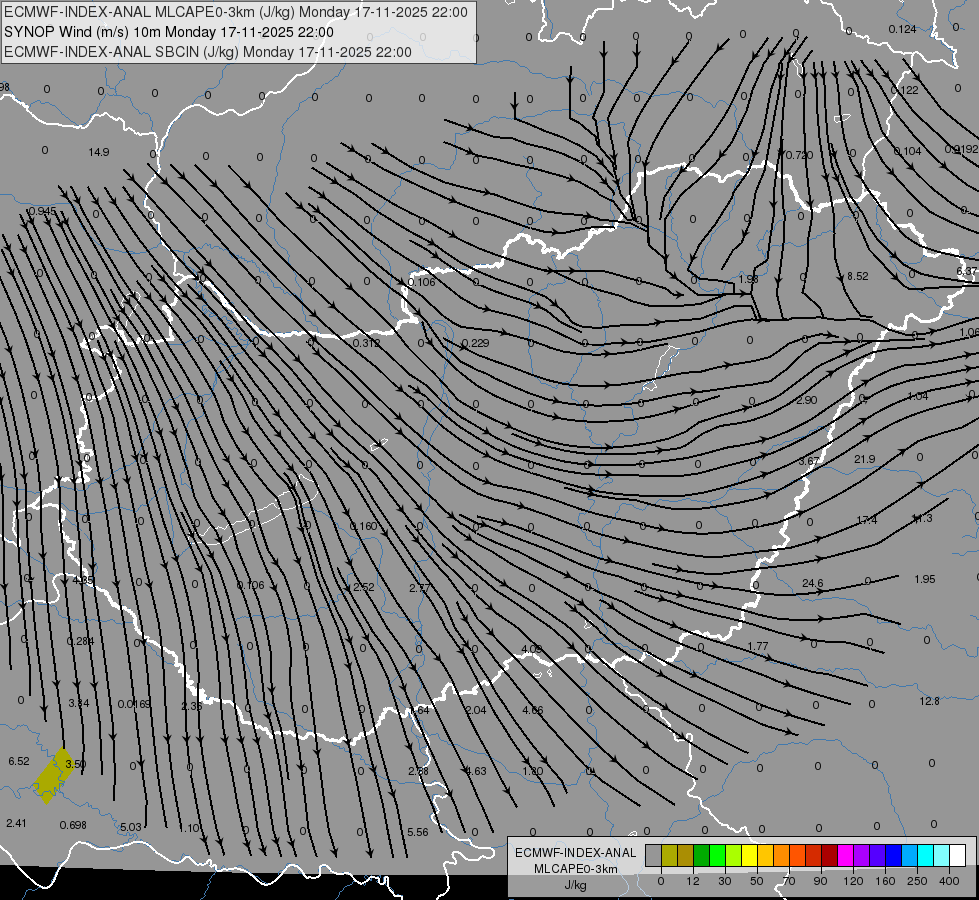This screenshot has width=979, height=900.
Task: Pick the pure yellow swatch in the color scale
Action: pos(750,855)
